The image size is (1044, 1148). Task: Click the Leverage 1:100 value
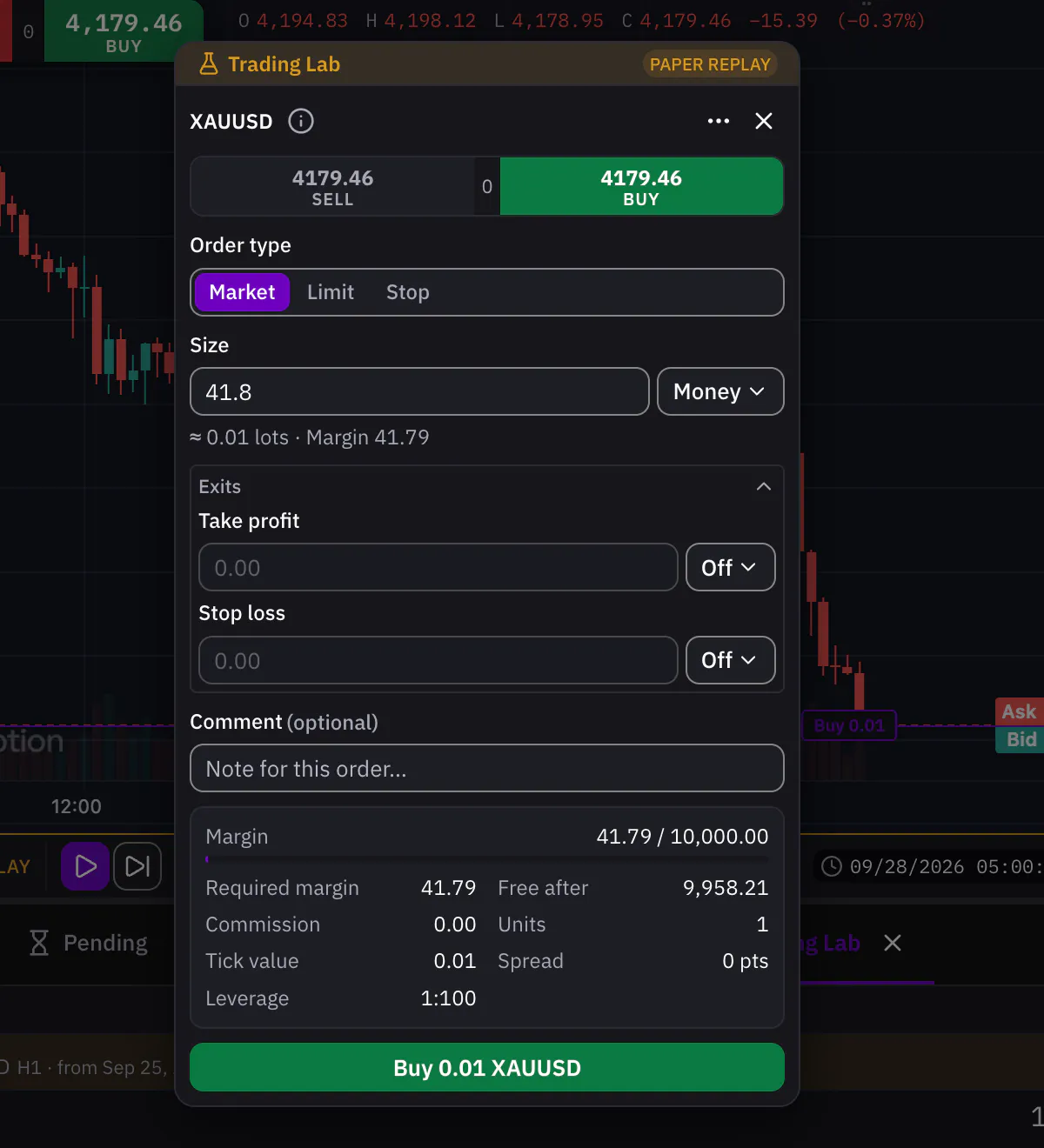coord(448,998)
